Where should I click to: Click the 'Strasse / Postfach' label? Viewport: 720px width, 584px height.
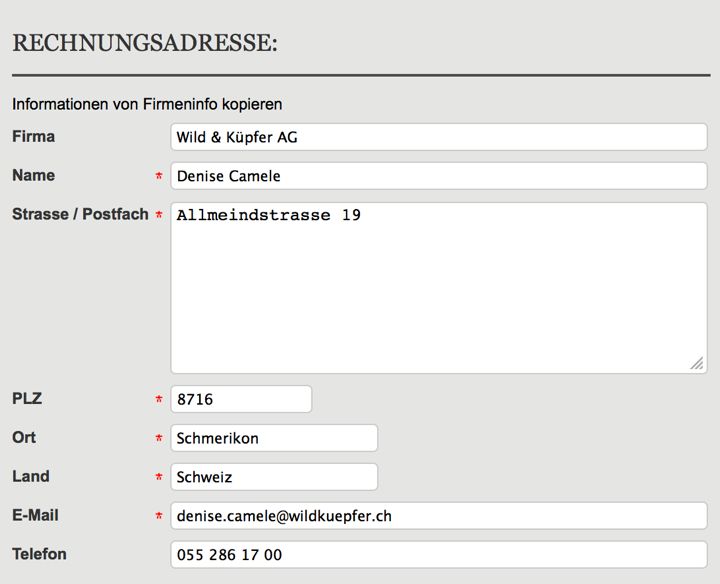coord(80,214)
